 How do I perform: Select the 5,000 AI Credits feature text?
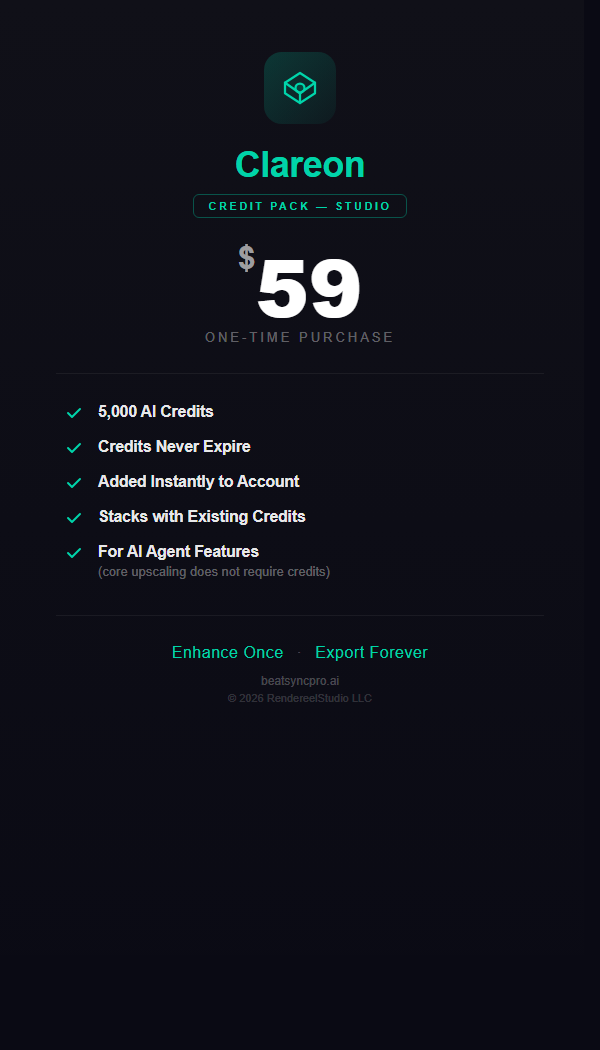click(156, 412)
